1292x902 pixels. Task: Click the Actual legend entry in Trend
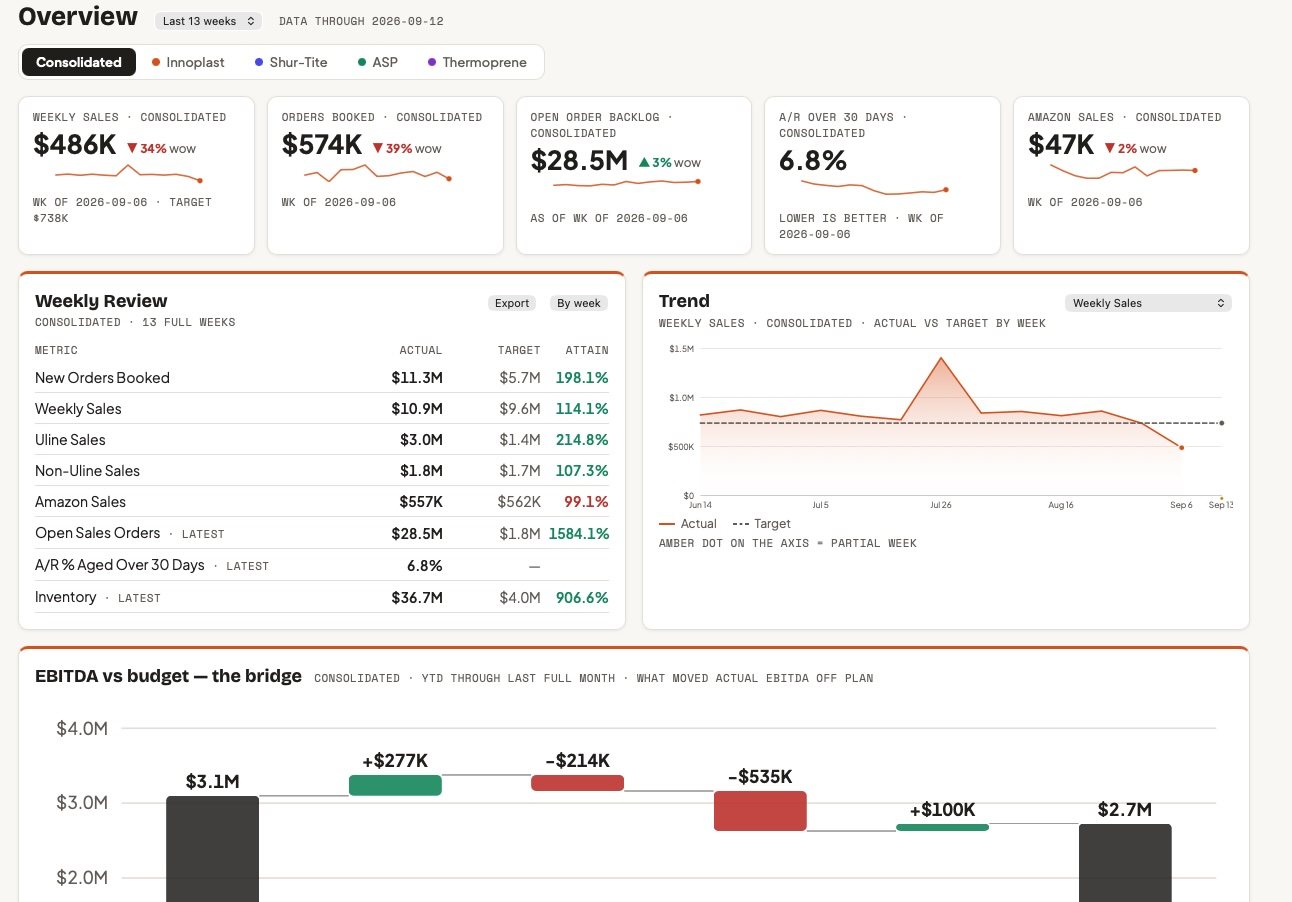pyautogui.click(x=688, y=524)
